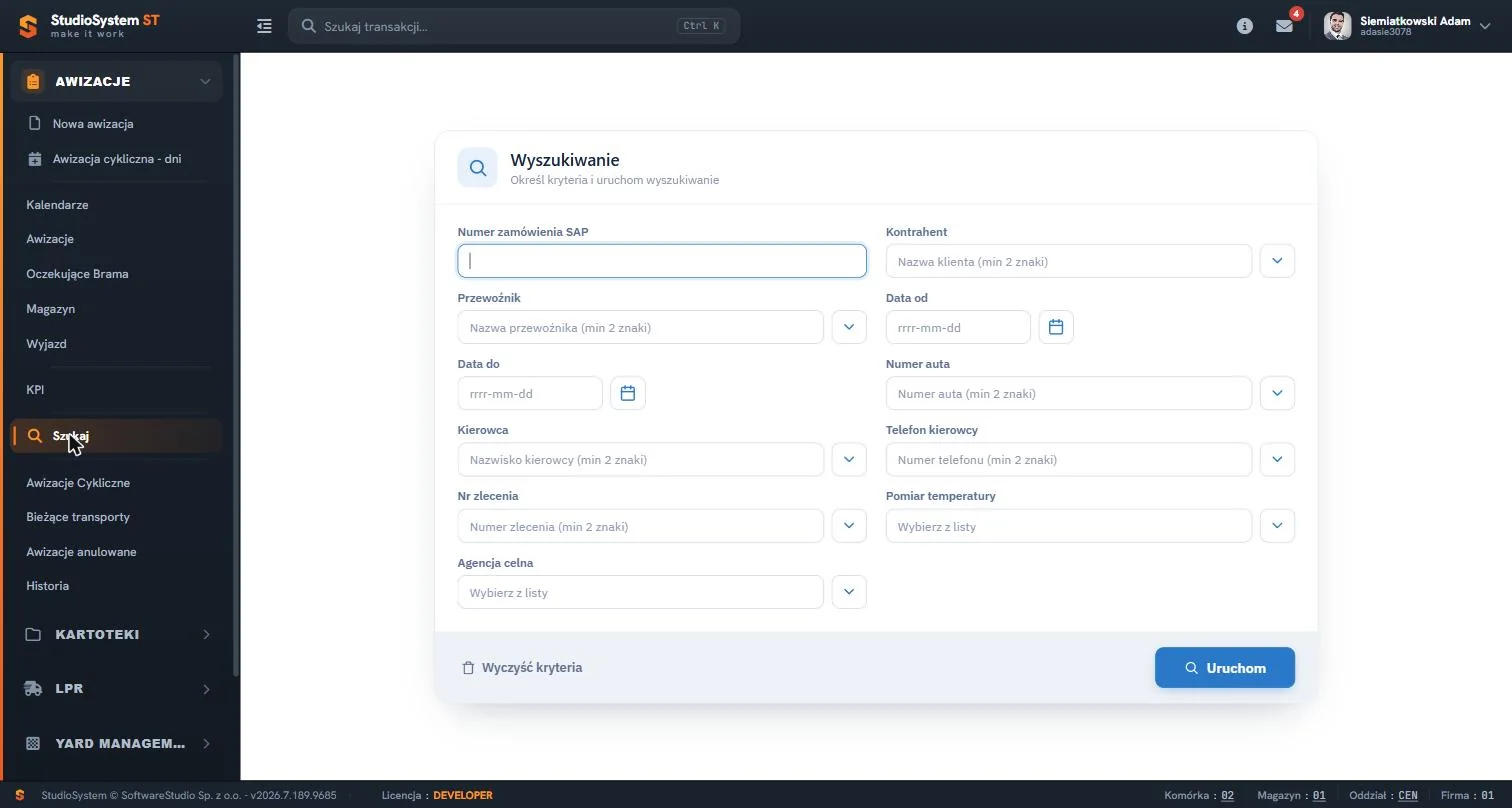Viewport: 1512px width, 808px height.
Task: Open the Nr zlecenia dropdown arrow
Action: pos(849,526)
